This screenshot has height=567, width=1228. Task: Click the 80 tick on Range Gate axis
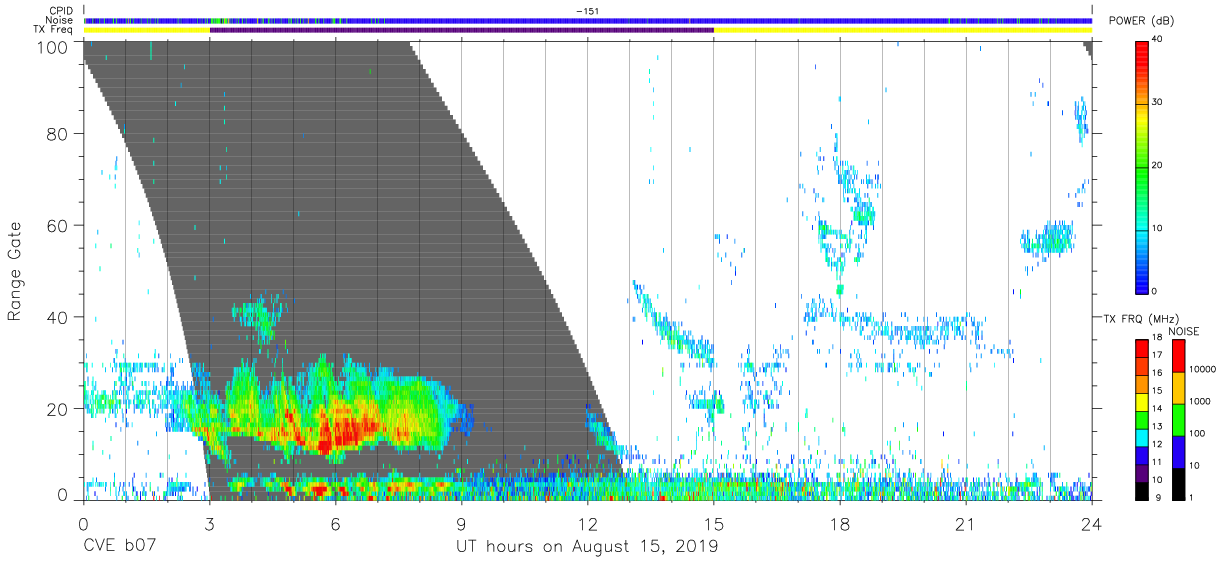point(57,133)
